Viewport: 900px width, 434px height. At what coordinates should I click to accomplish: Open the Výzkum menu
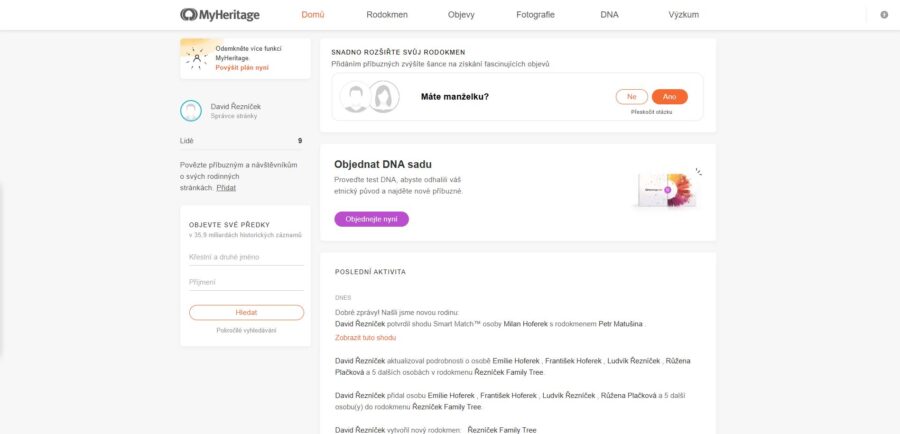coord(684,15)
